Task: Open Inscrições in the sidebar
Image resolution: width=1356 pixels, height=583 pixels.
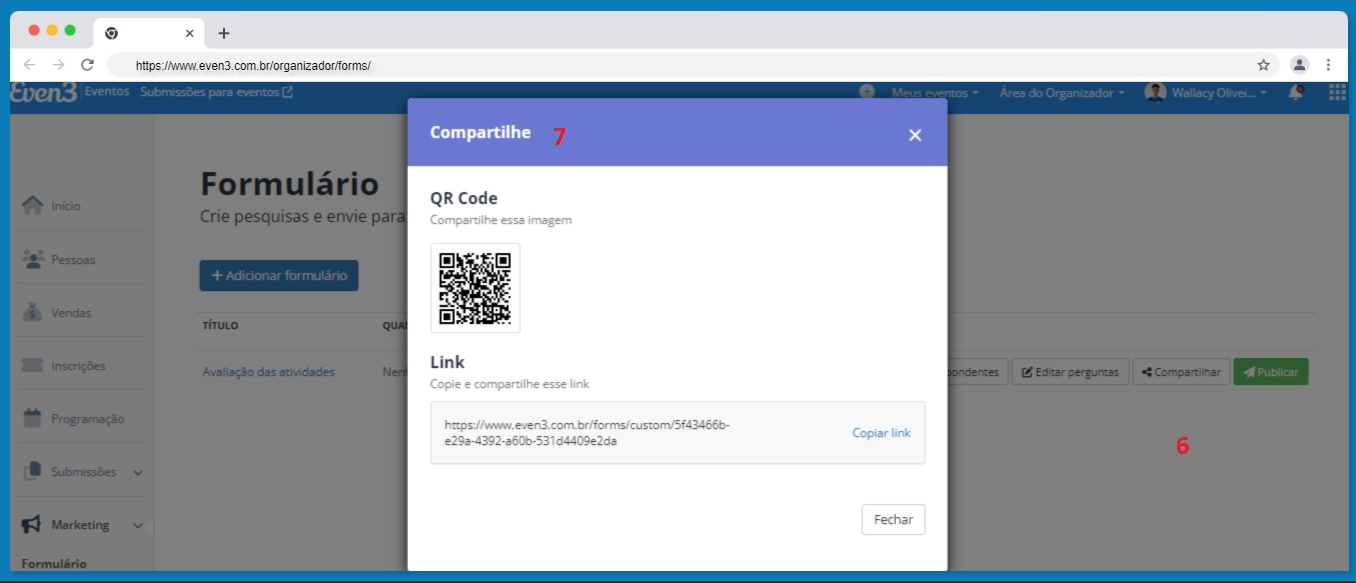Action: coord(78,365)
